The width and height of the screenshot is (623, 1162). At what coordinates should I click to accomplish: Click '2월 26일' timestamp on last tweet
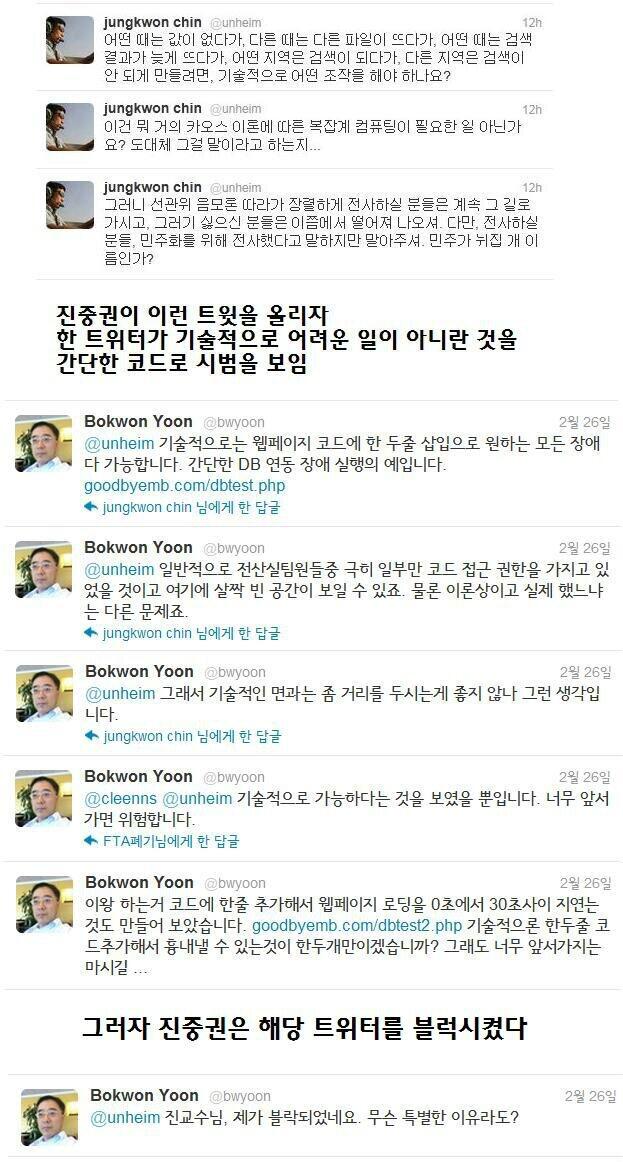pos(590,1096)
